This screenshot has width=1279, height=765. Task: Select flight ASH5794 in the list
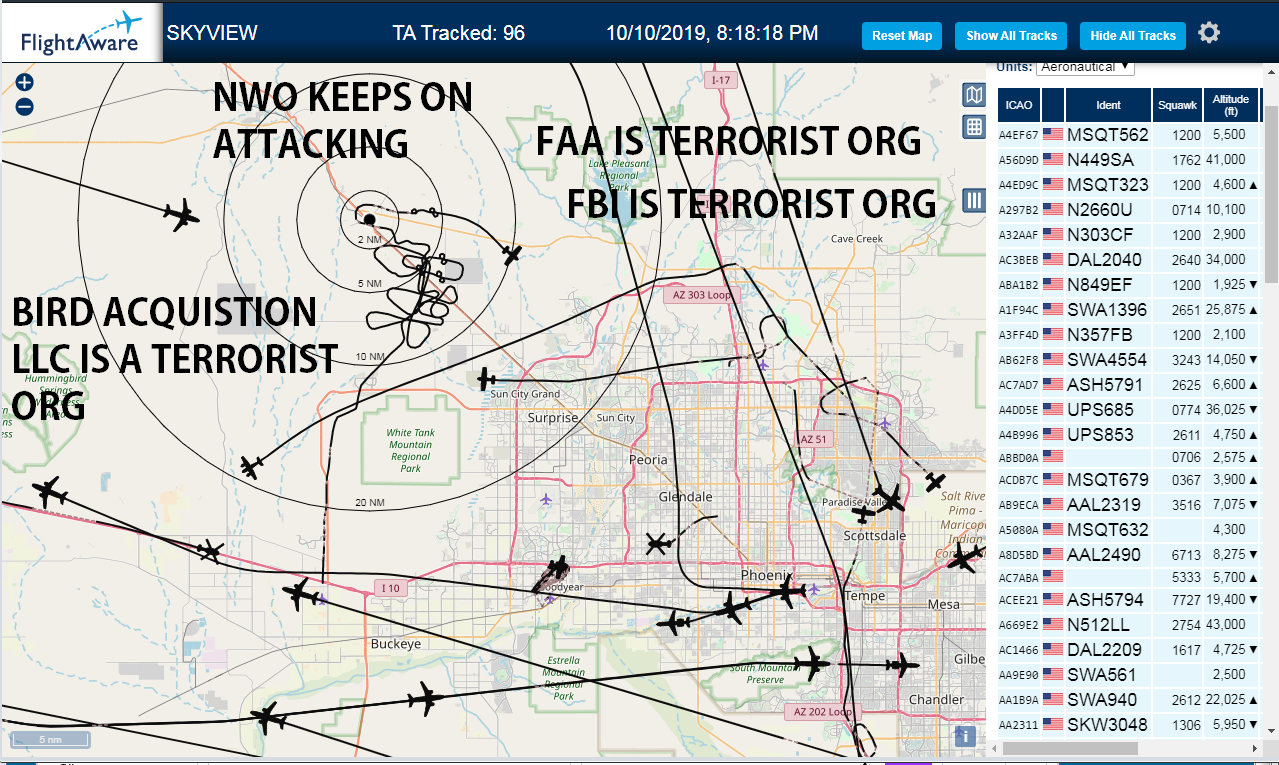(x=1128, y=600)
